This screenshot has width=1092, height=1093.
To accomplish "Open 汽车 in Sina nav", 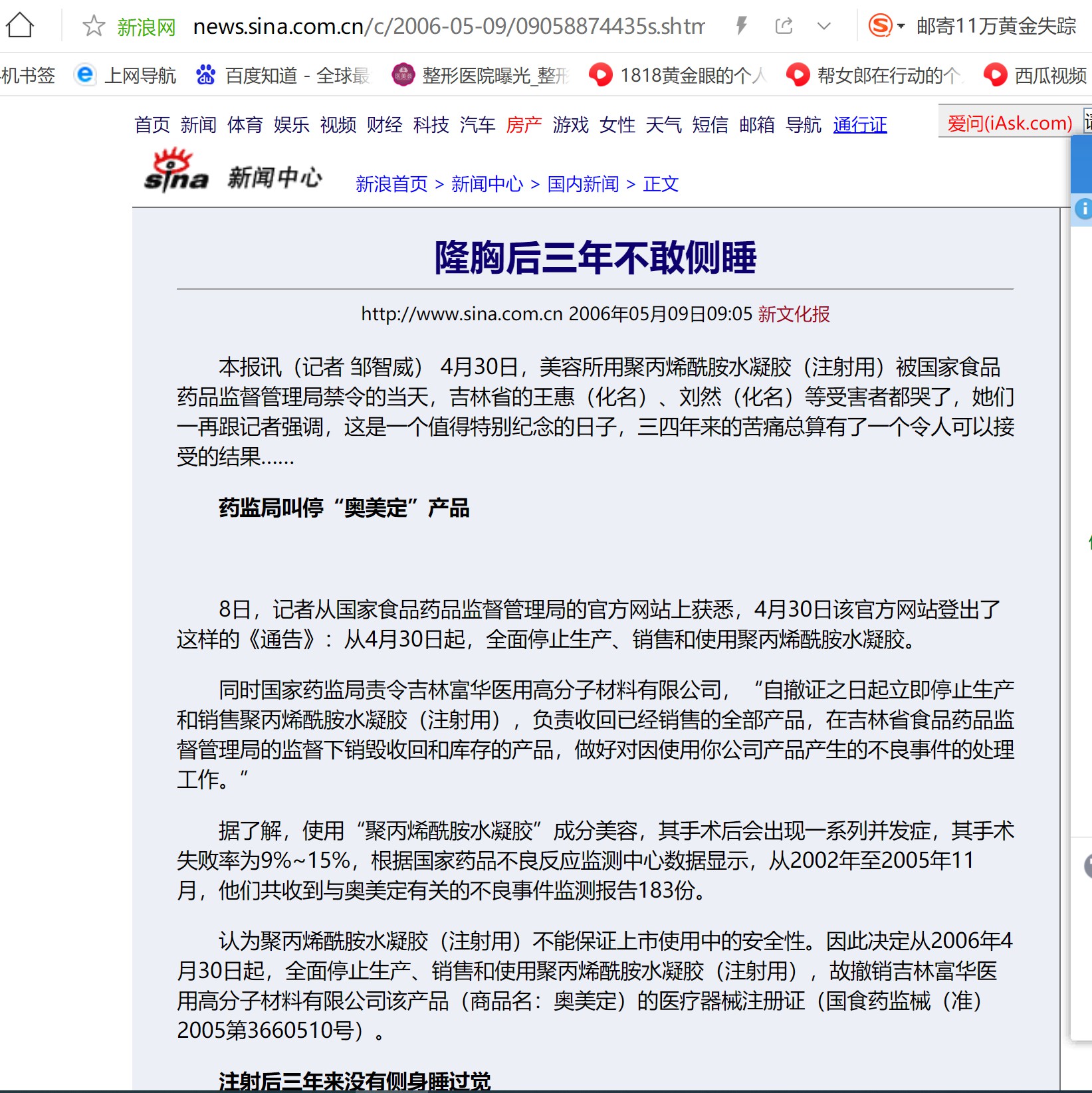I will (478, 124).
